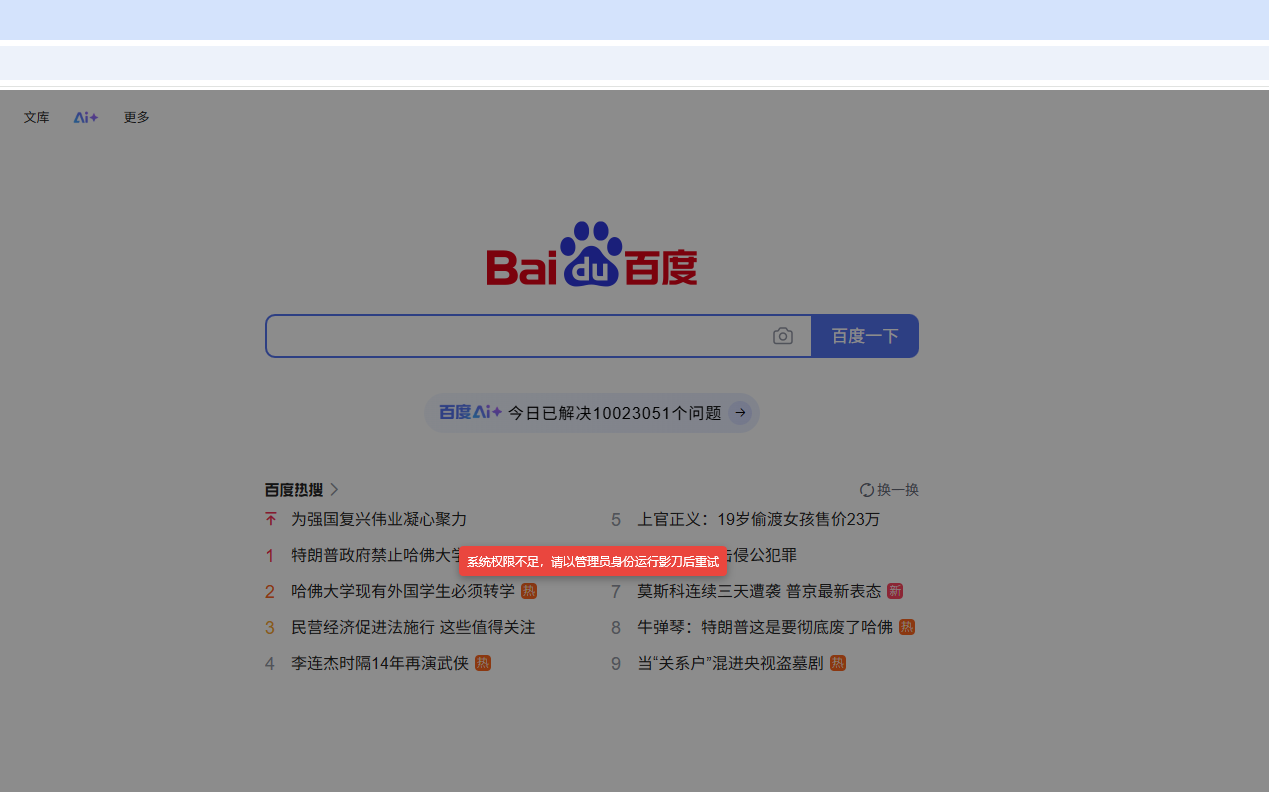Click rank number 8 in hot list
This screenshot has height=792, width=1269.
[616, 627]
